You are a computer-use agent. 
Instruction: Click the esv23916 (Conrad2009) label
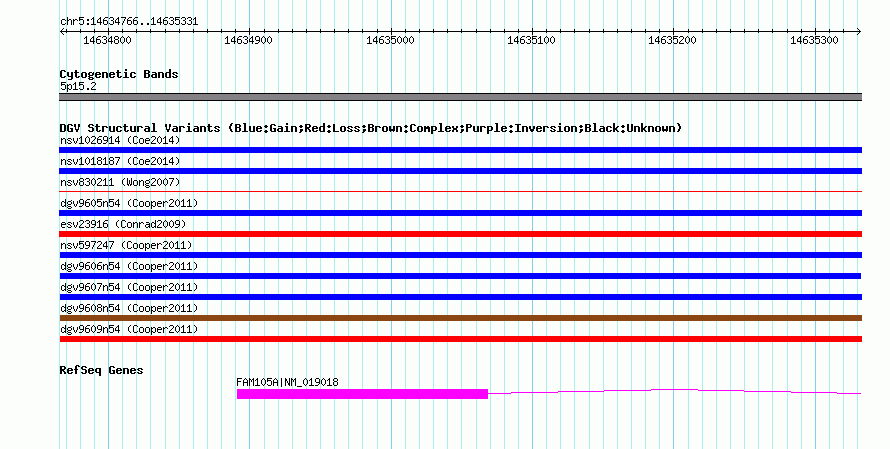[123, 224]
